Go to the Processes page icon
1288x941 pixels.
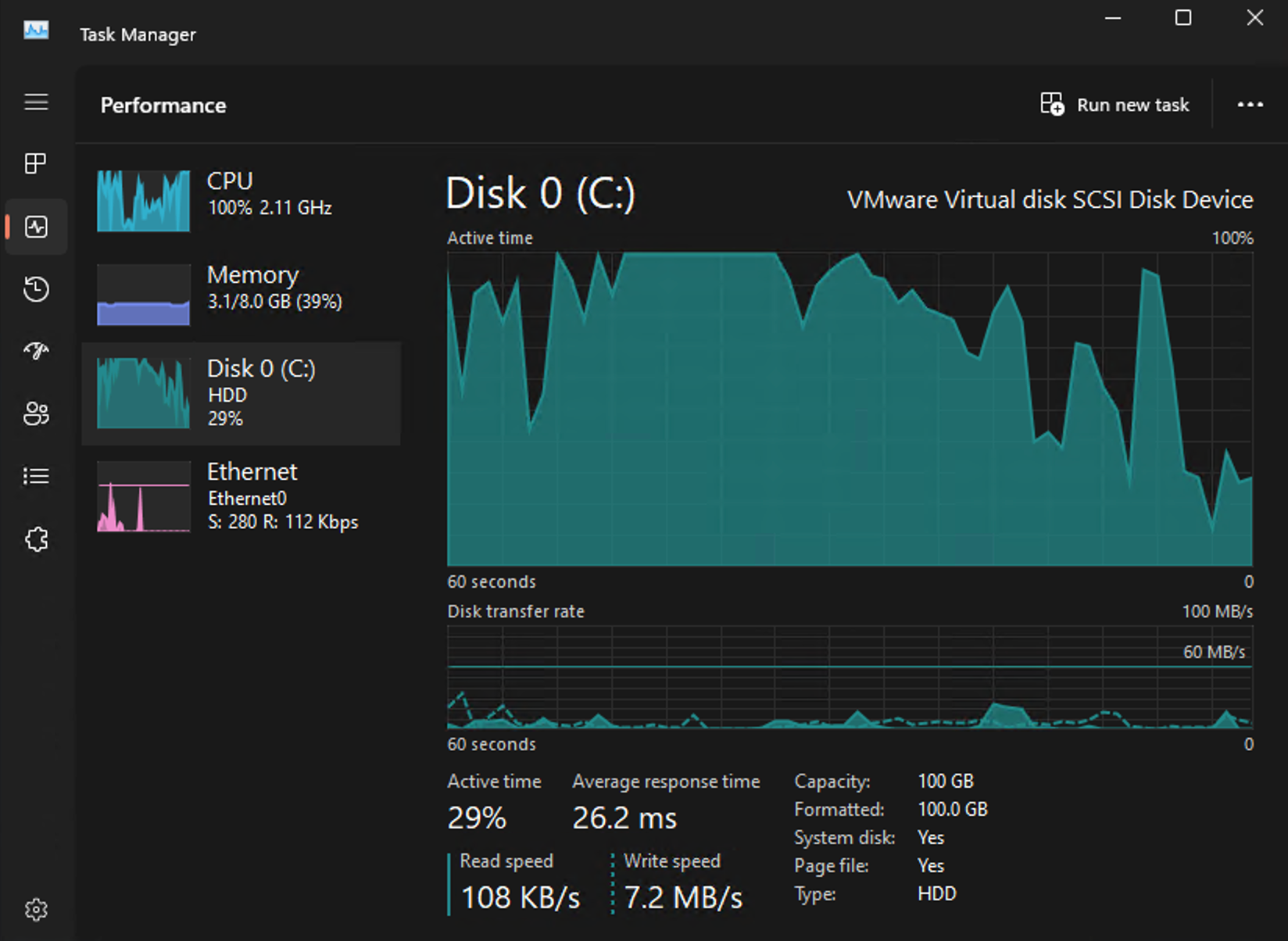(x=36, y=163)
